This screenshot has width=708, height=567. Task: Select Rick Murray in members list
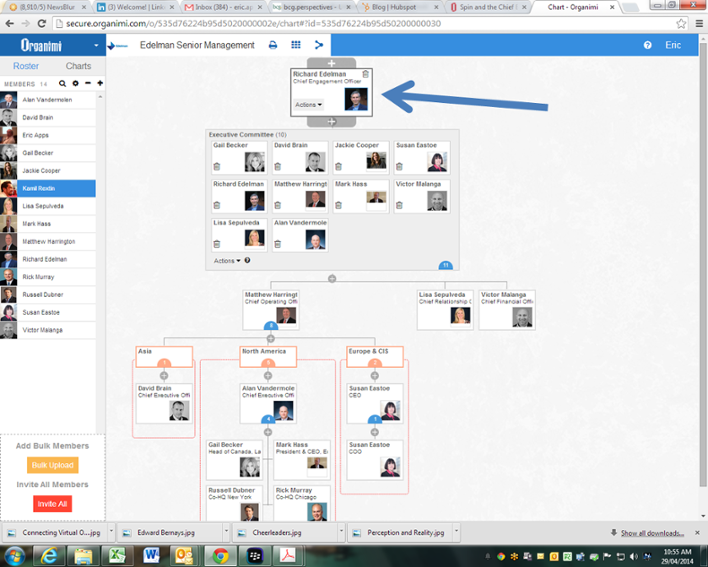(x=48, y=277)
